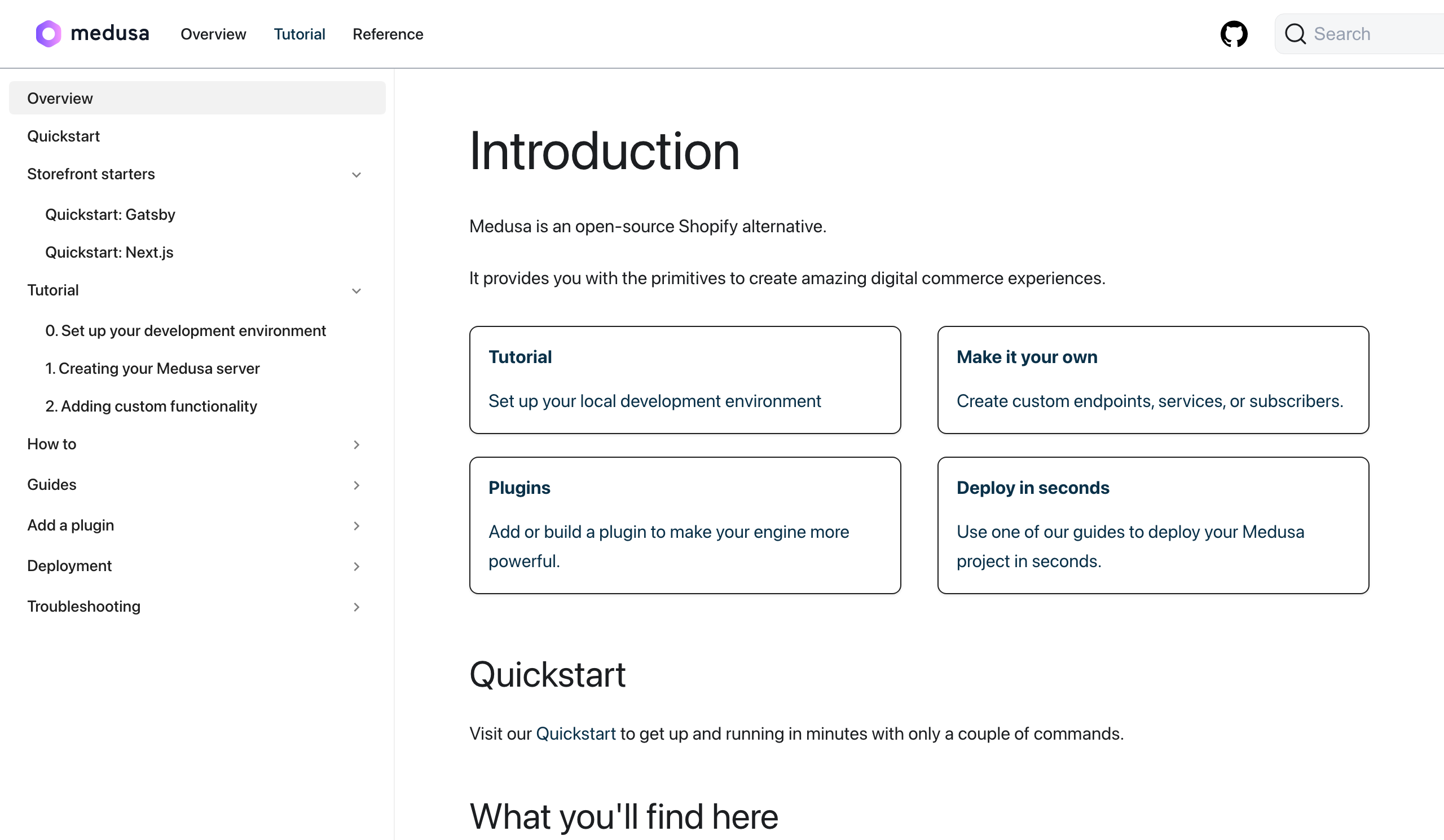Open the Make it your own card
This screenshot has width=1444, height=840.
[x=1153, y=379]
